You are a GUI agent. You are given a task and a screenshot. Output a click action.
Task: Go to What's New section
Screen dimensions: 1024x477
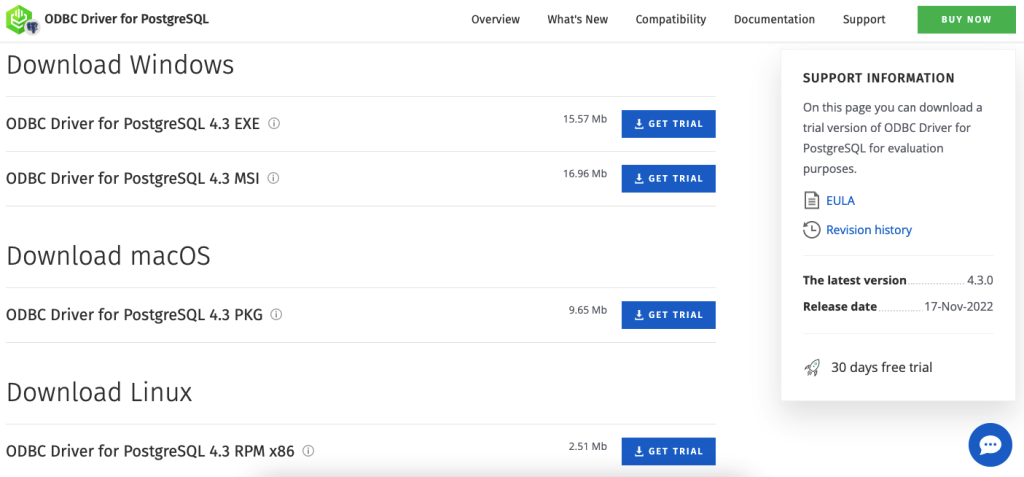coord(577,19)
